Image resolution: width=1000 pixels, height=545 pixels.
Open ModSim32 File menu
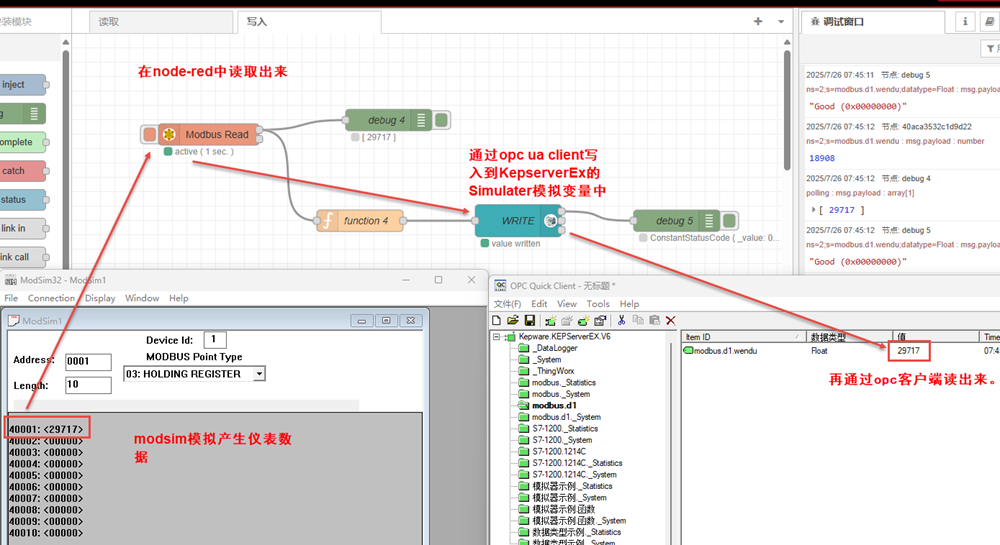11,298
